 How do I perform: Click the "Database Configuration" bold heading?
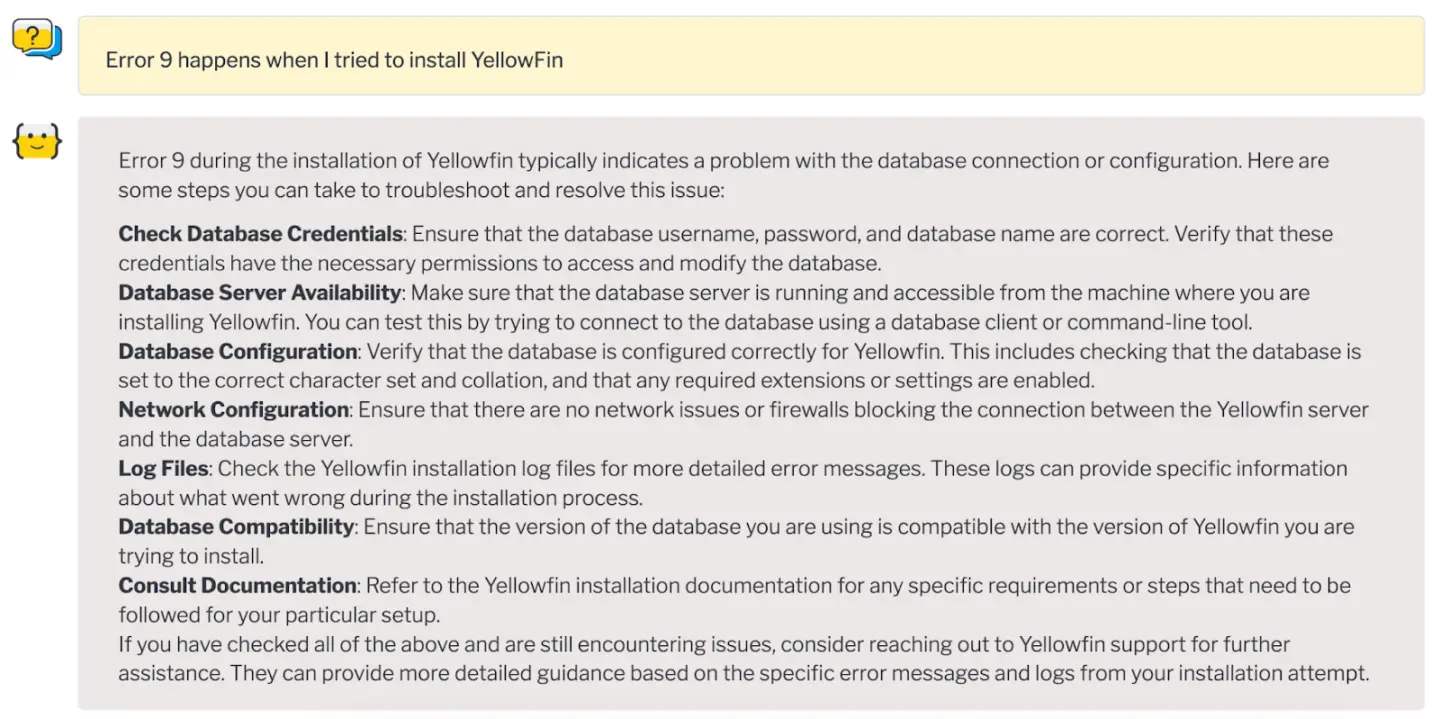(238, 352)
